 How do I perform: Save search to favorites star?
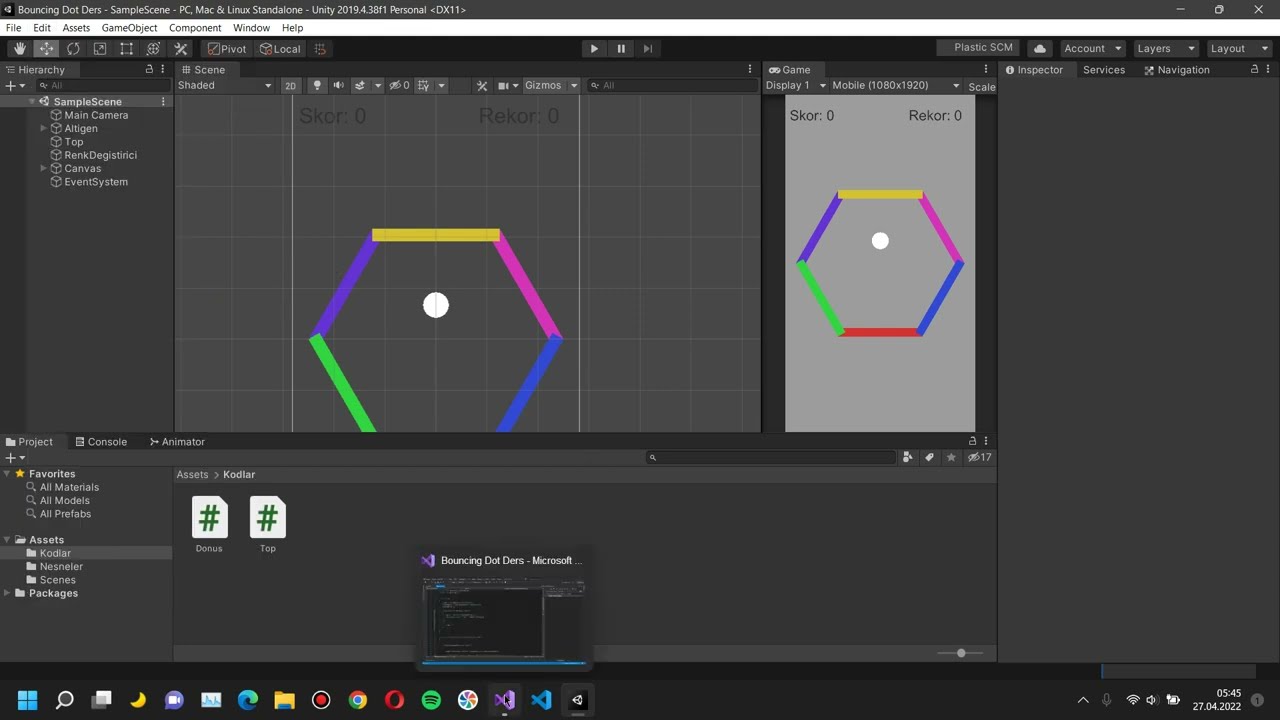coord(951,457)
